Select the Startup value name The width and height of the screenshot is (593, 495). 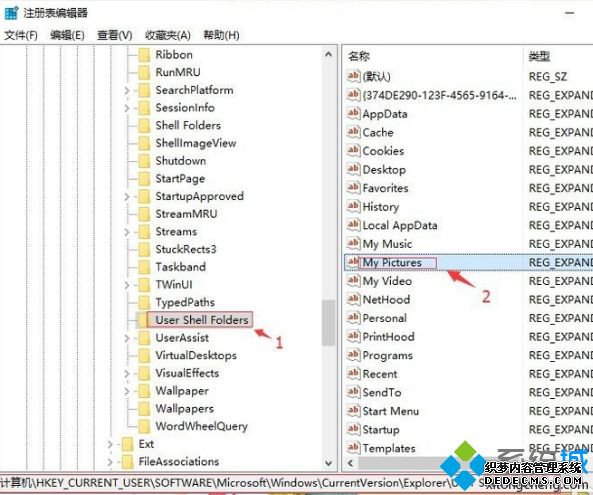click(x=381, y=430)
